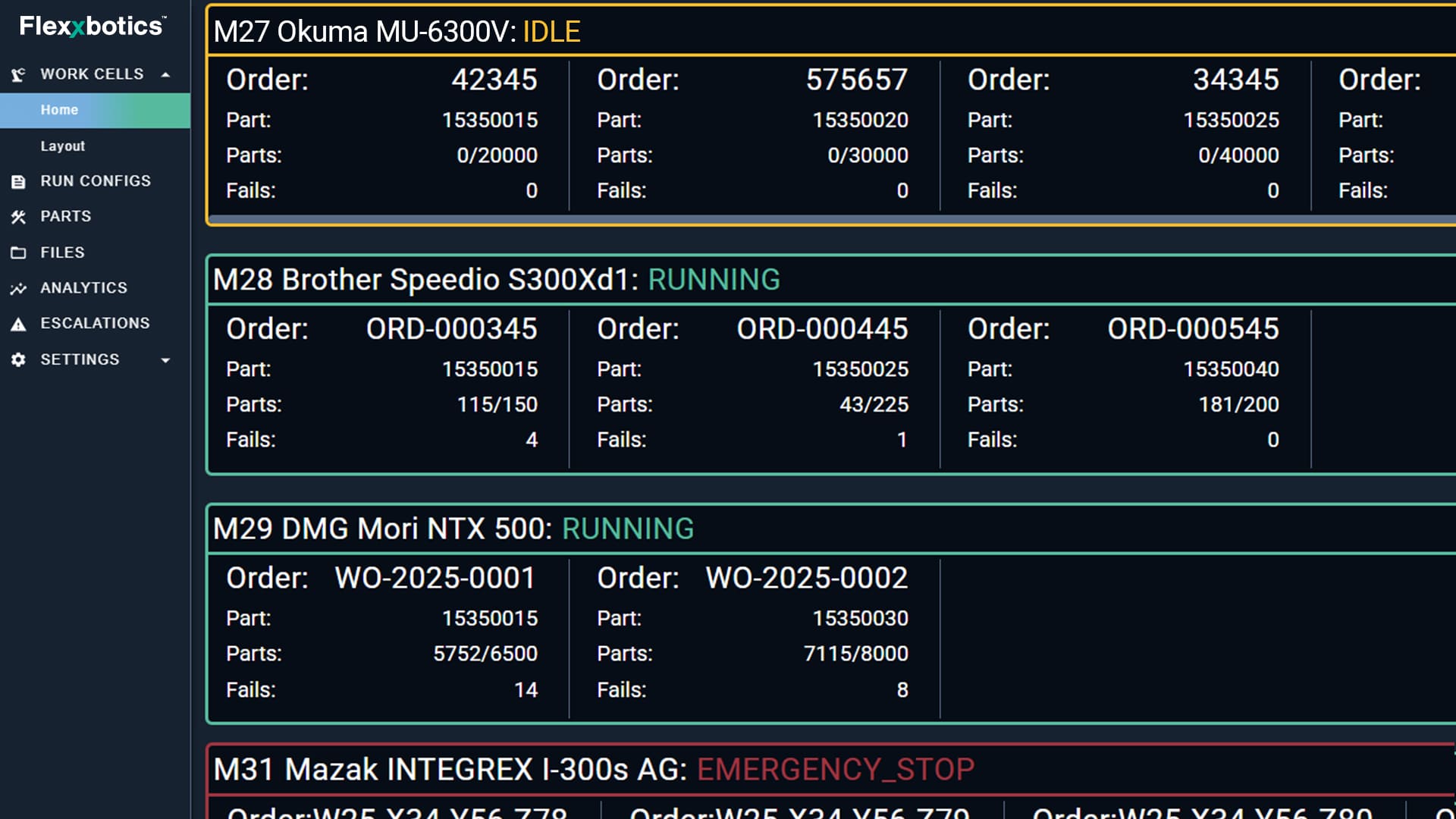This screenshot has width=1456, height=819.
Task: Click the Files folder icon
Action: click(x=18, y=253)
